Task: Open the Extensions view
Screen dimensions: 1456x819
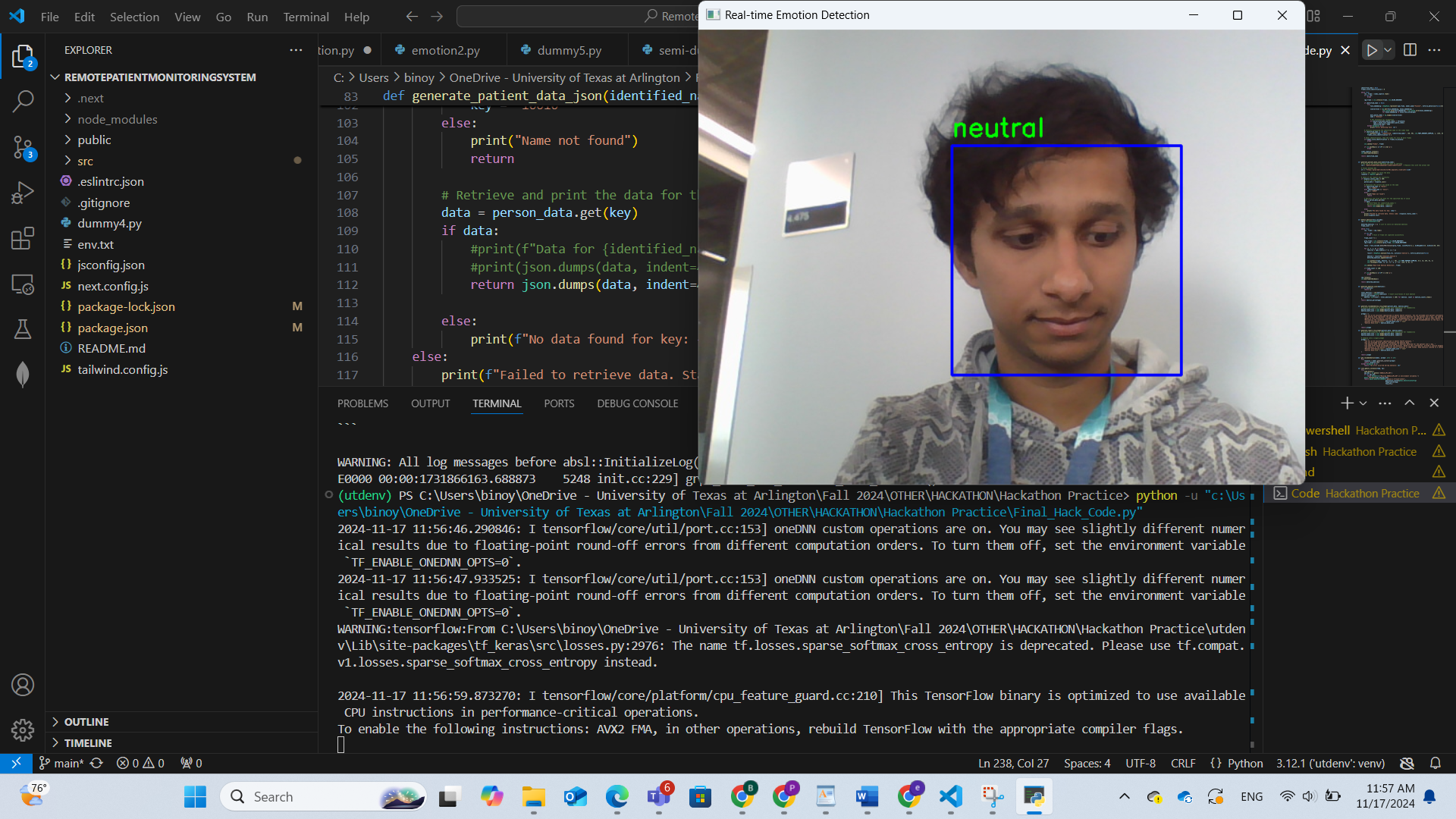Action: [x=23, y=238]
